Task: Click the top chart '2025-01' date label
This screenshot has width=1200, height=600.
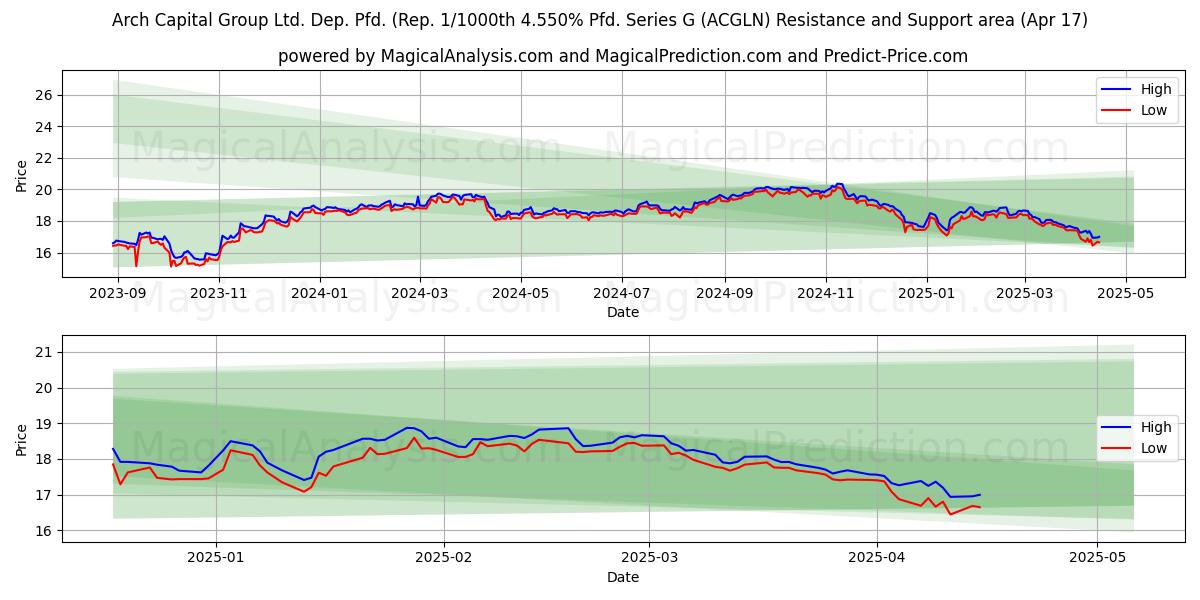Action: click(926, 295)
